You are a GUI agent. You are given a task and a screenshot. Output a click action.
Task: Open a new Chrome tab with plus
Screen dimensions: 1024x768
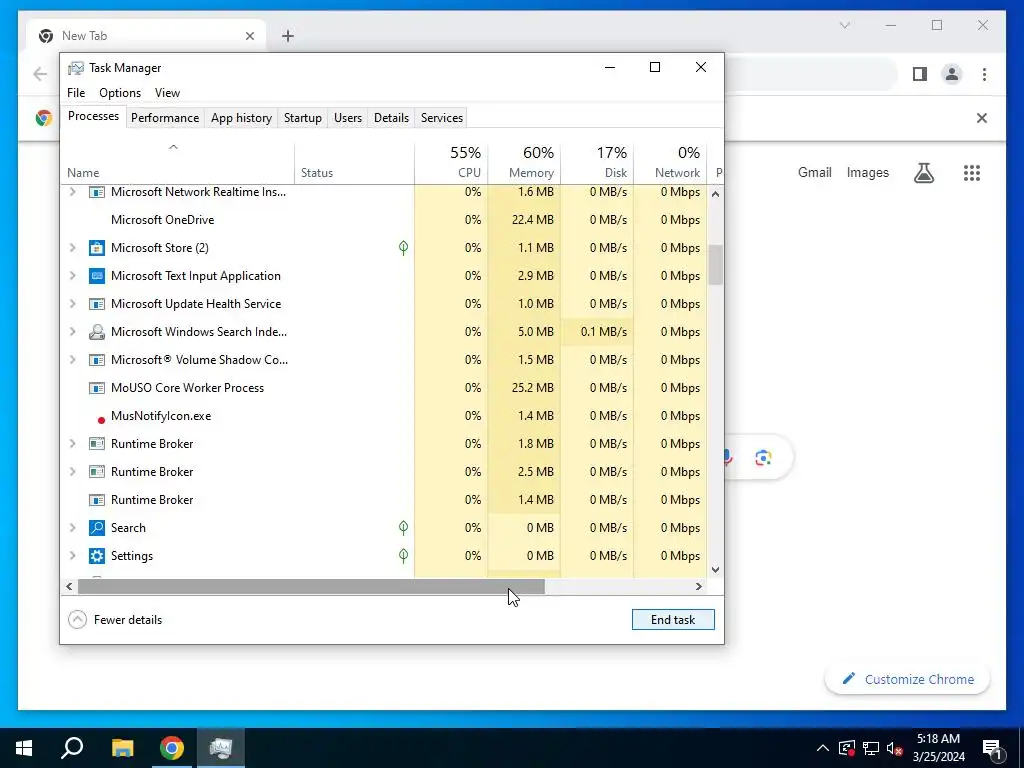pyautogui.click(x=287, y=36)
